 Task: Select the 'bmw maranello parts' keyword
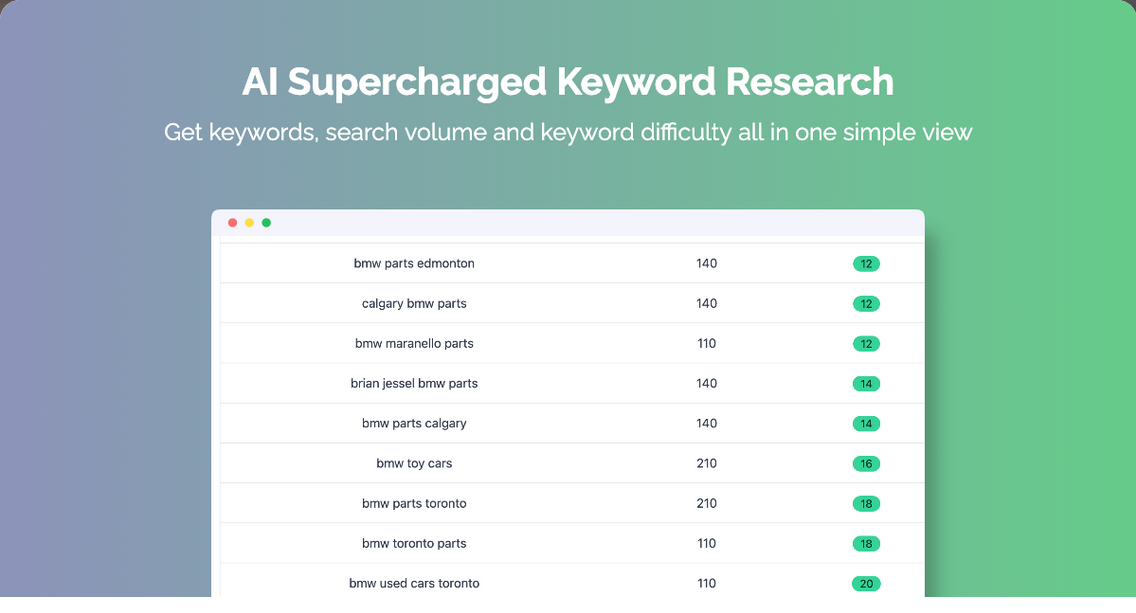point(414,343)
